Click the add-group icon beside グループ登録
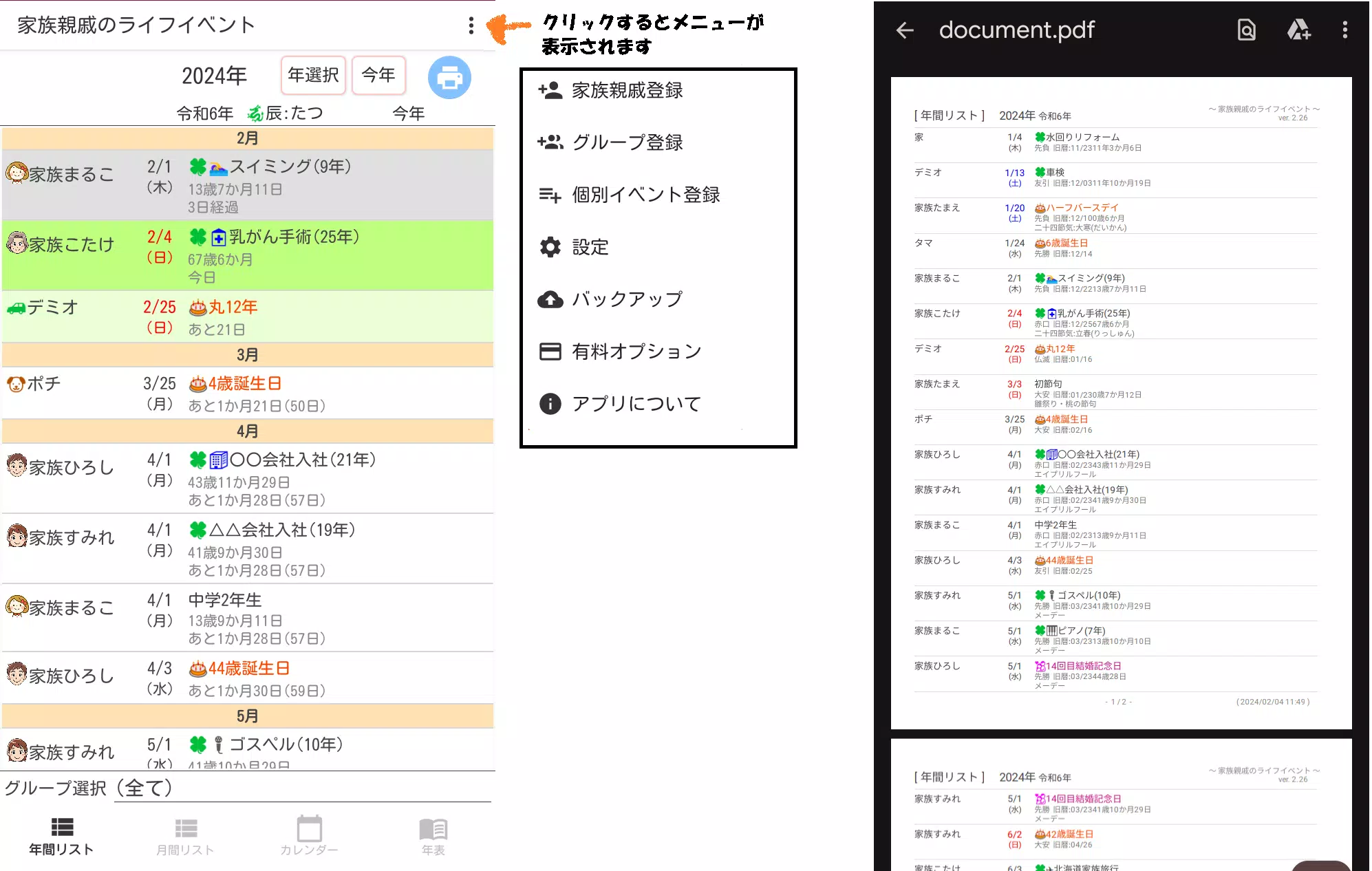The width and height of the screenshot is (1372, 871). 550,142
